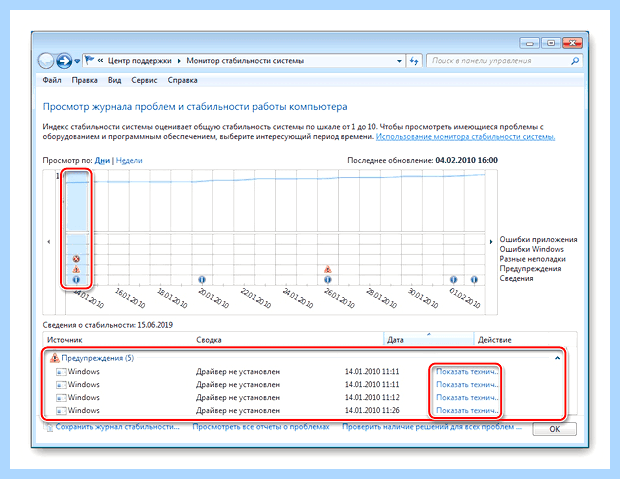Click "Драйвер не установлен" in the 11:12 row
620x479 pixels.
(238, 398)
